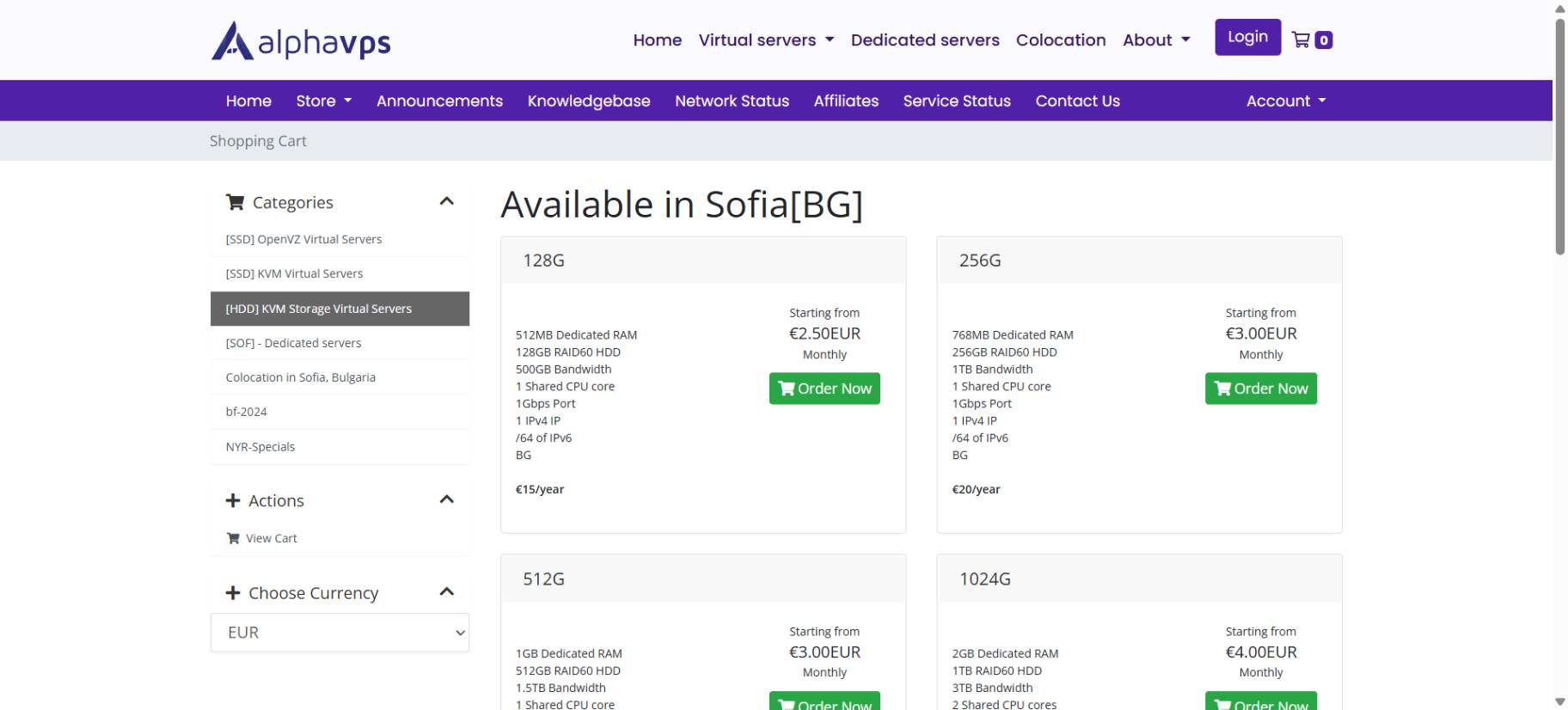Expand the Virtual servers dropdown menu
The image size is (1568, 710).
(766, 40)
